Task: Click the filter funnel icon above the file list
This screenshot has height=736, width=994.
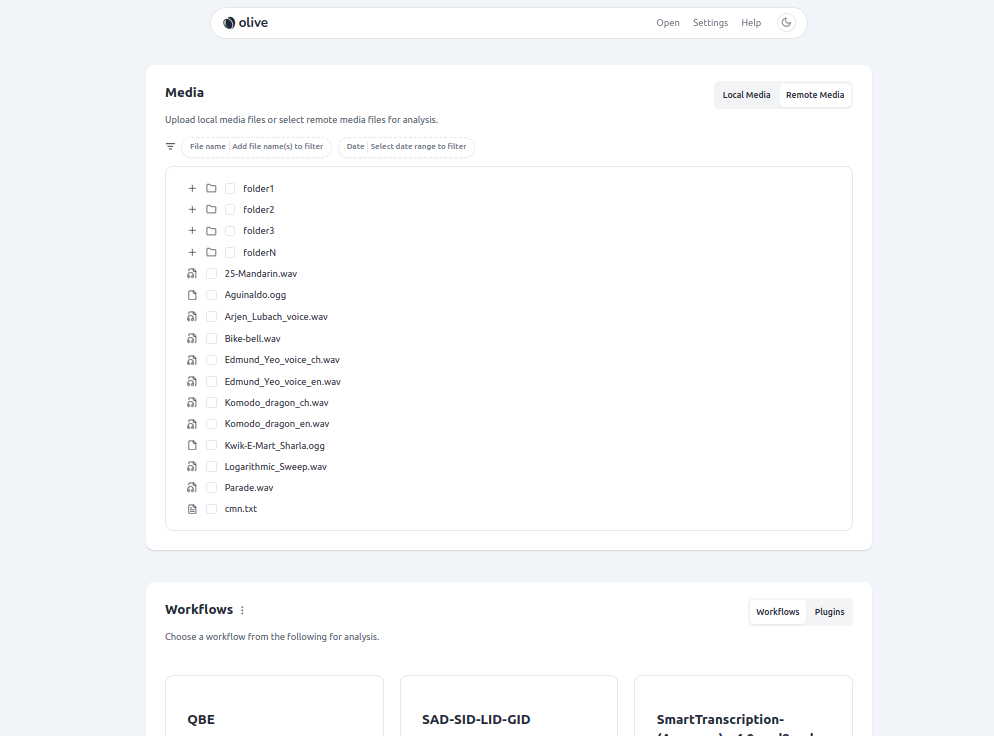Action: click(170, 146)
